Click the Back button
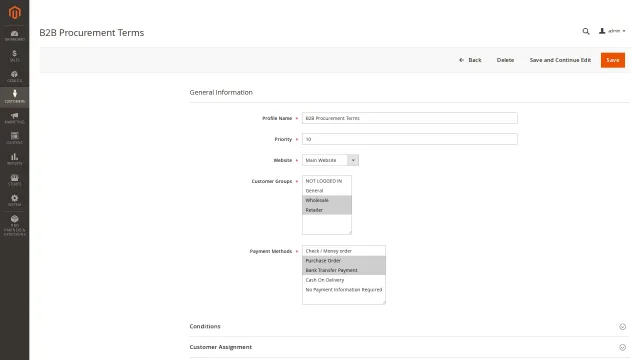This screenshot has height=360, width=640. [470, 60]
